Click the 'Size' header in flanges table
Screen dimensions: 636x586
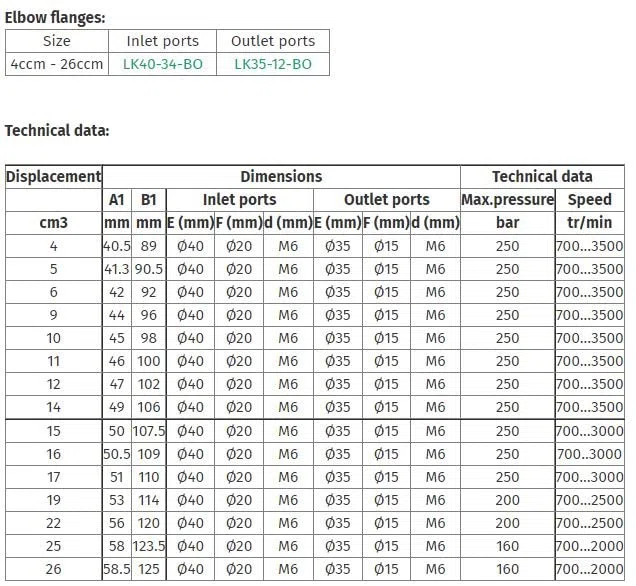(57, 41)
